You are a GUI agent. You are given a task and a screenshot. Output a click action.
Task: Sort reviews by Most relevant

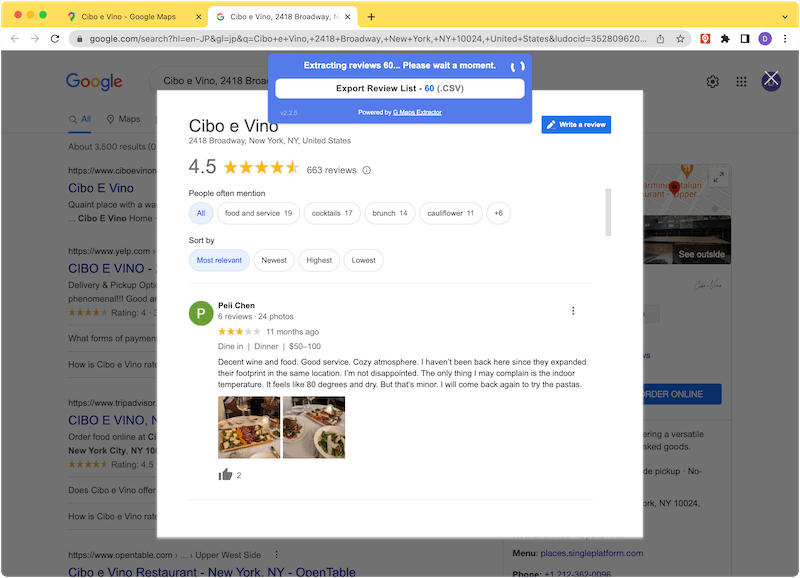219,260
